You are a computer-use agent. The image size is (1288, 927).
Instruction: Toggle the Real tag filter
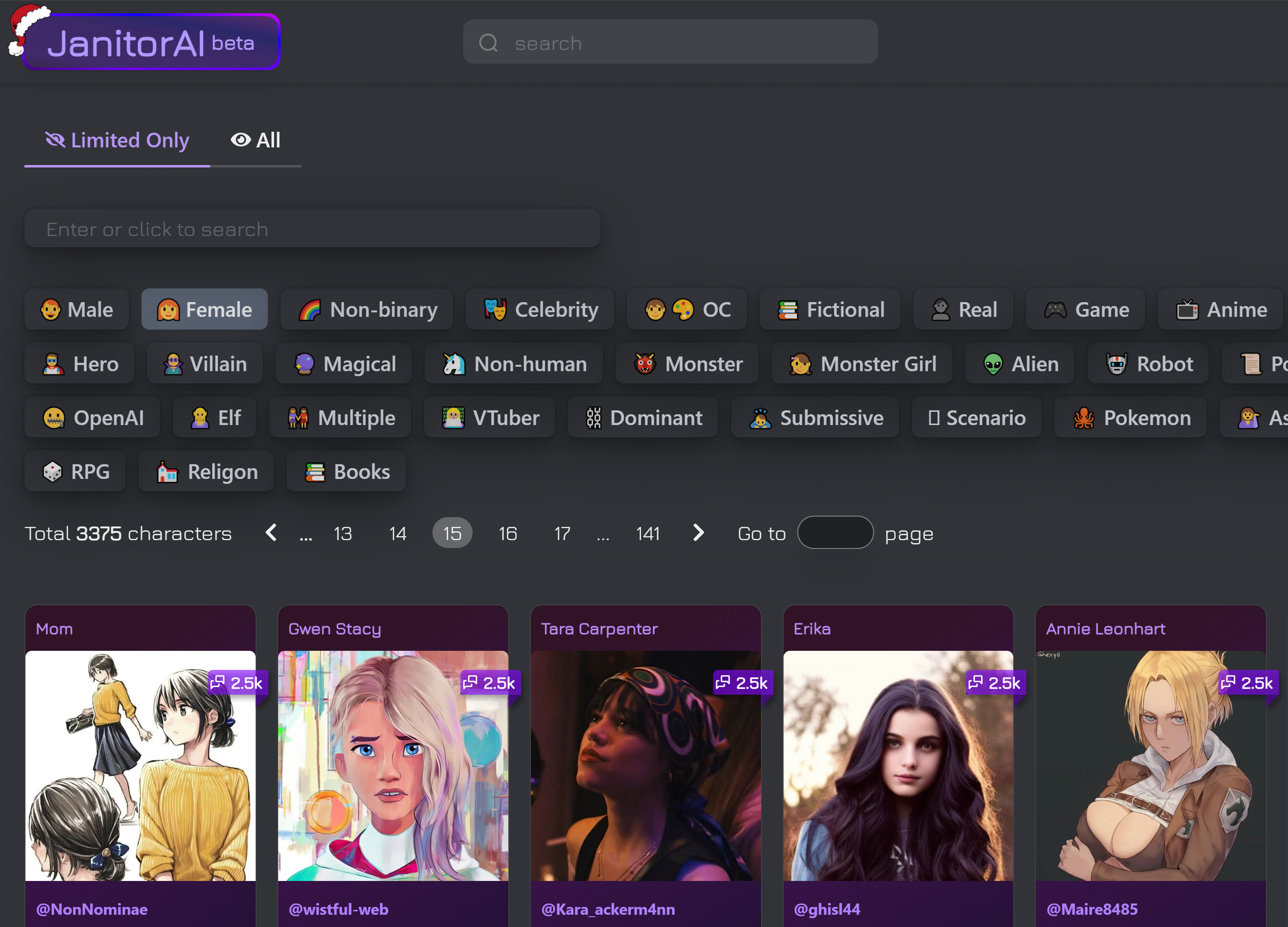tap(963, 309)
